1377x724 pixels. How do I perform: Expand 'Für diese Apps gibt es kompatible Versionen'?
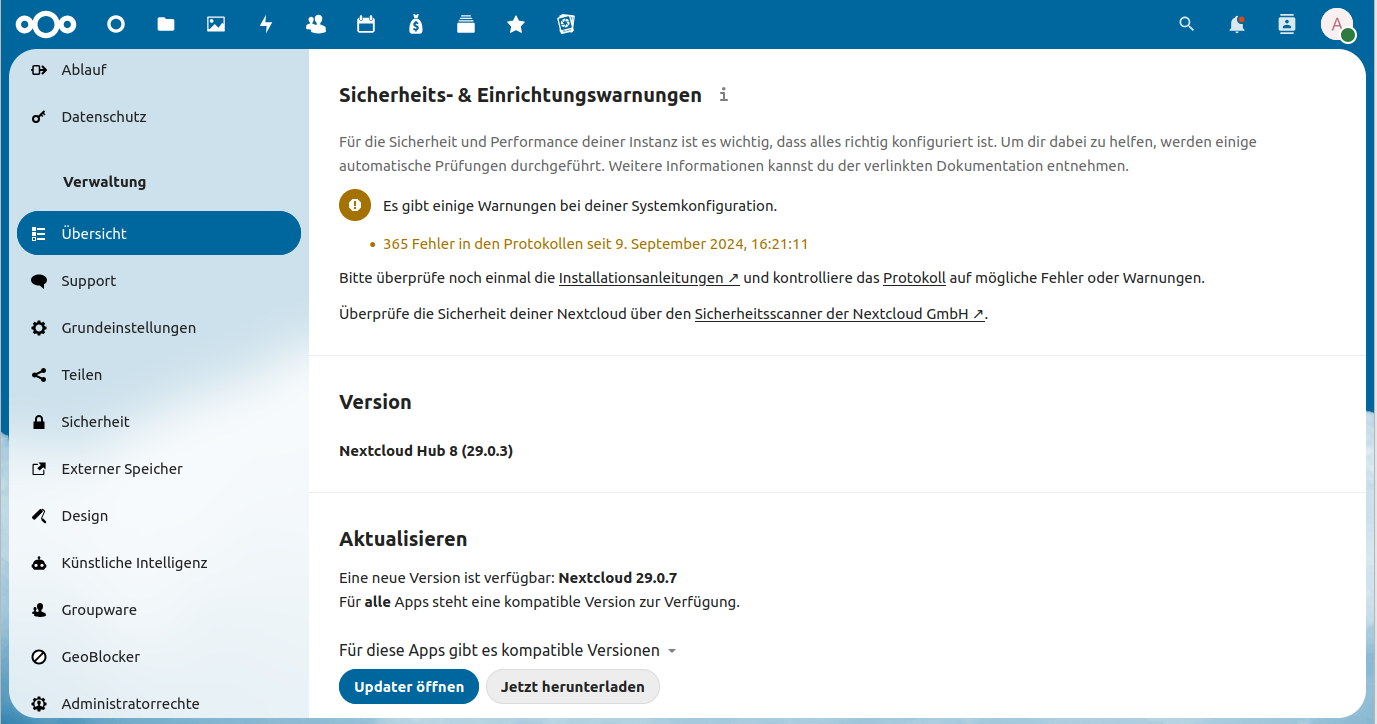pos(508,650)
